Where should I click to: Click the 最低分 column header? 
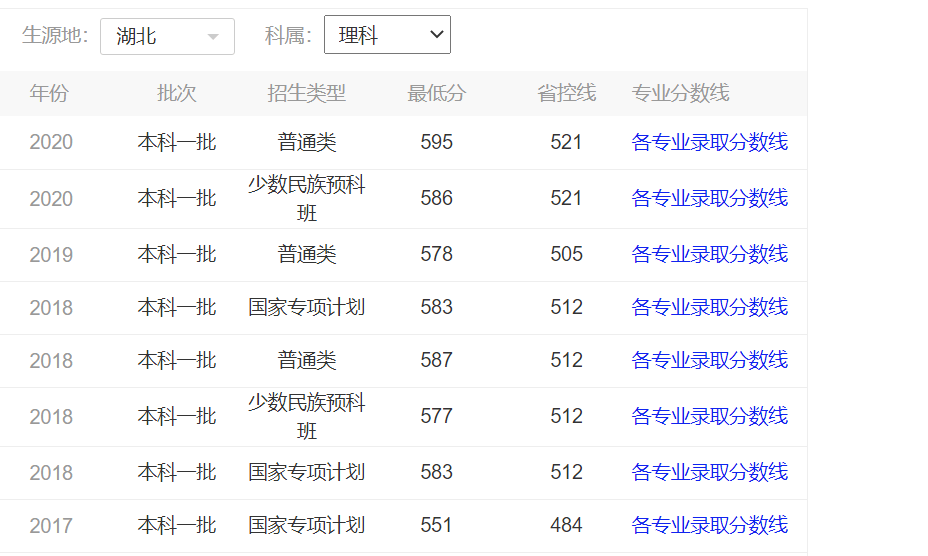437,93
